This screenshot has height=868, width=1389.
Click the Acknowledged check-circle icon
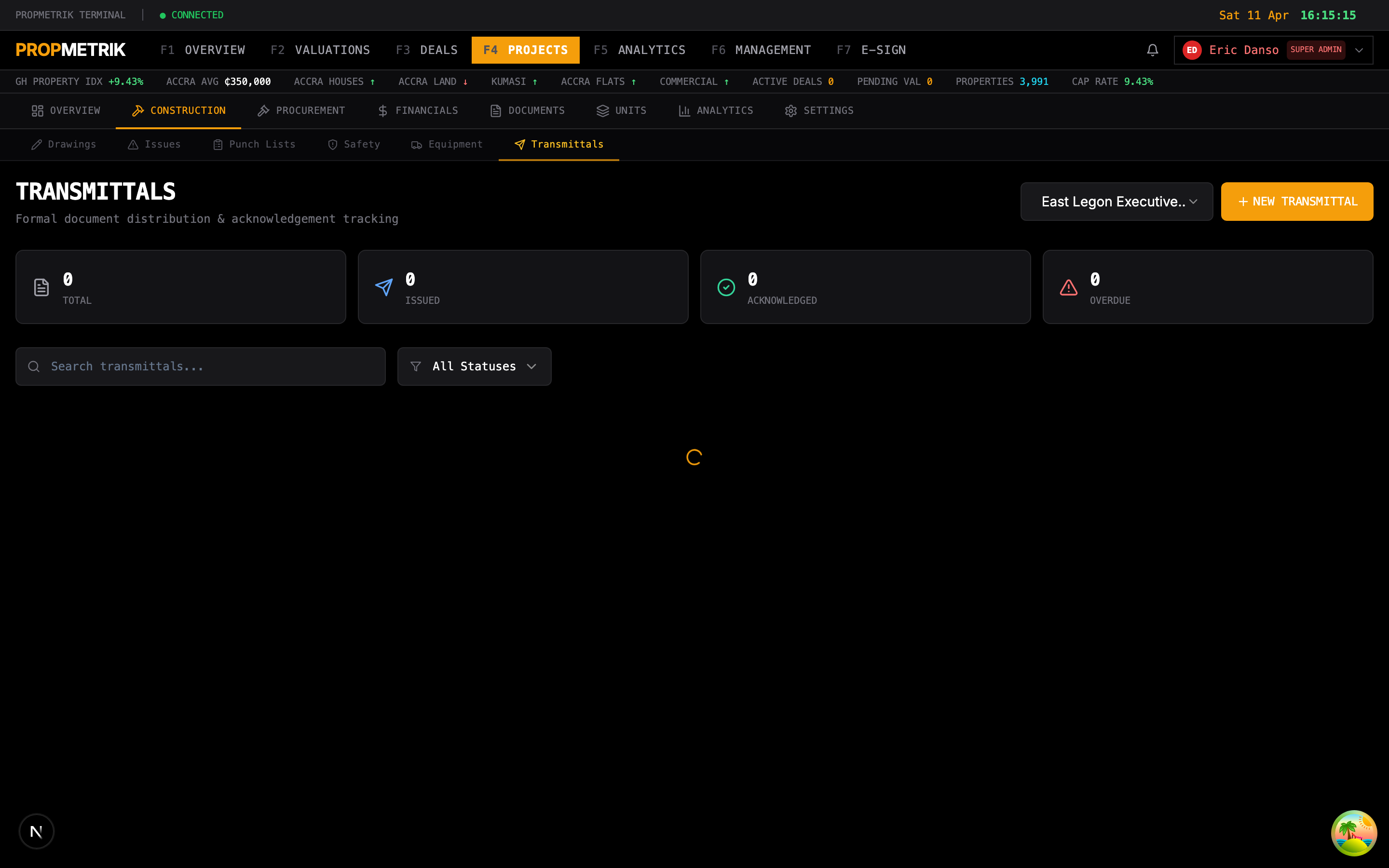[x=726, y=287]
